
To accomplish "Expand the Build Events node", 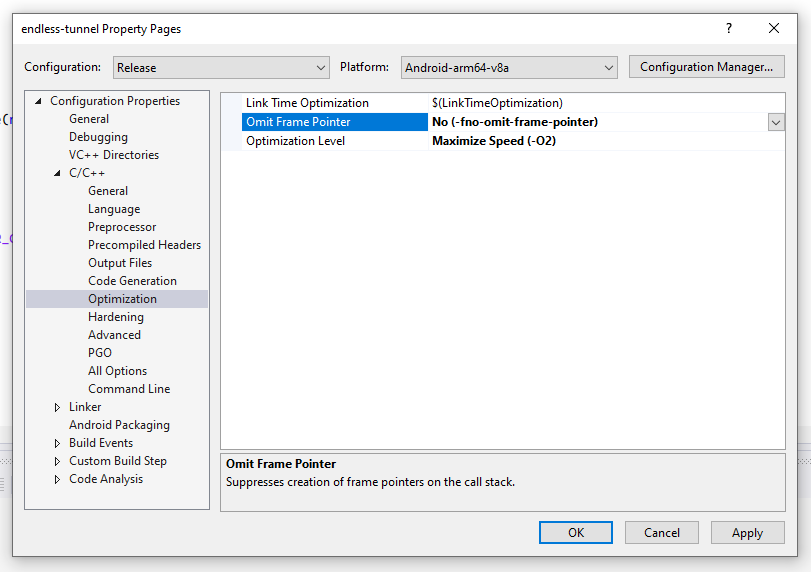I will point(58,443).
